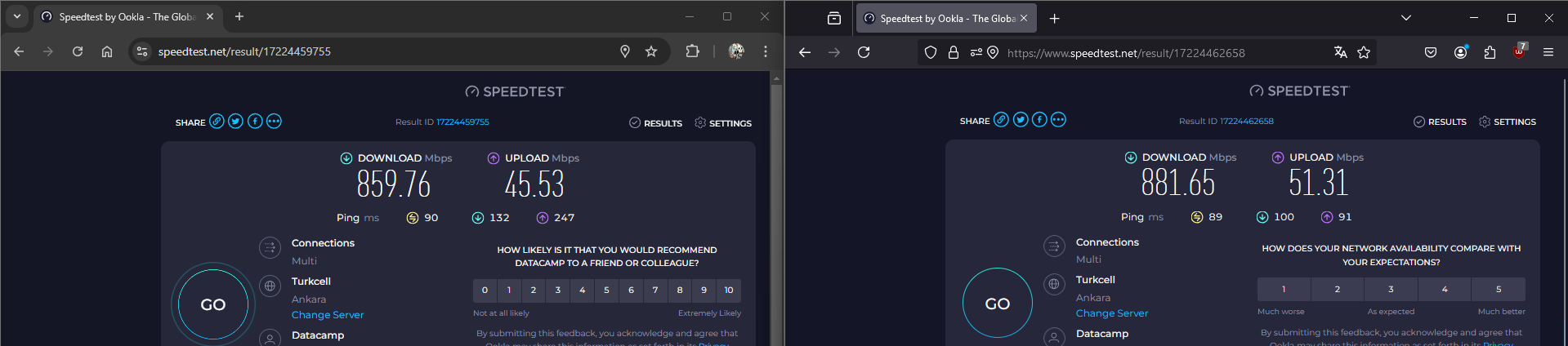Viewport: 1568px width, 346px height.
Task: Click Chrome back navigation arrow
Action: 19,51
